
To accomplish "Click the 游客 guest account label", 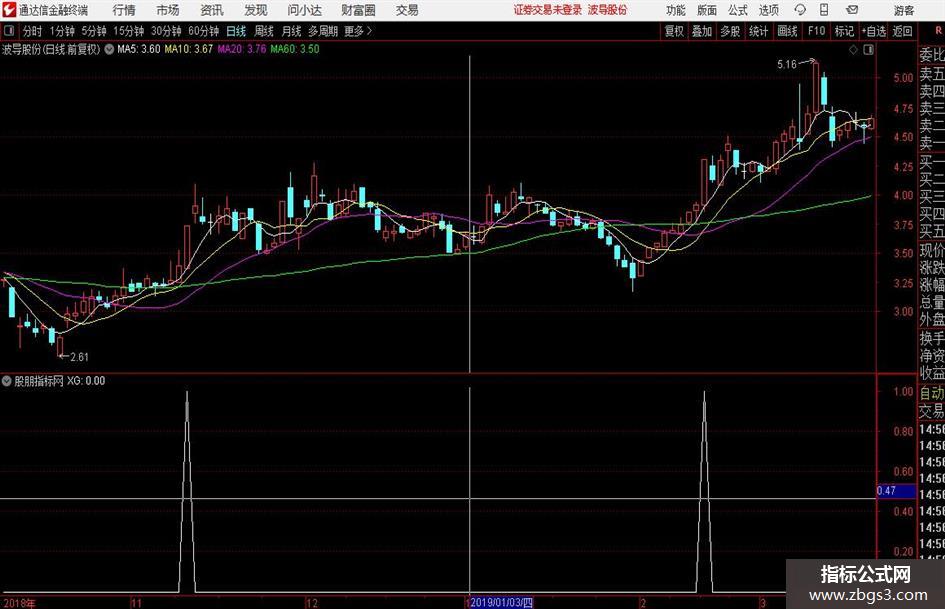I will tap(903, 10).
